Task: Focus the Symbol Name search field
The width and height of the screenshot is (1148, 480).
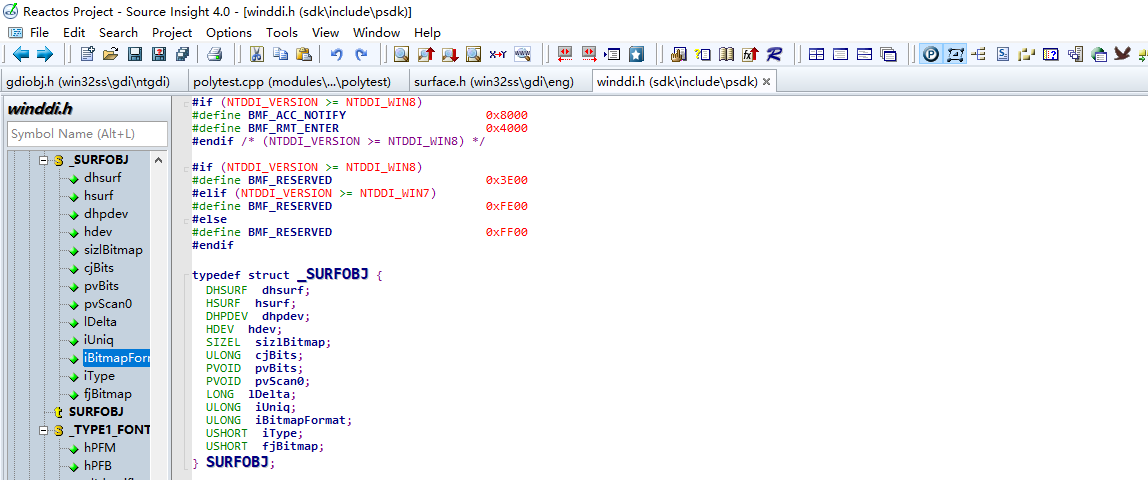Action: [88, 134]
